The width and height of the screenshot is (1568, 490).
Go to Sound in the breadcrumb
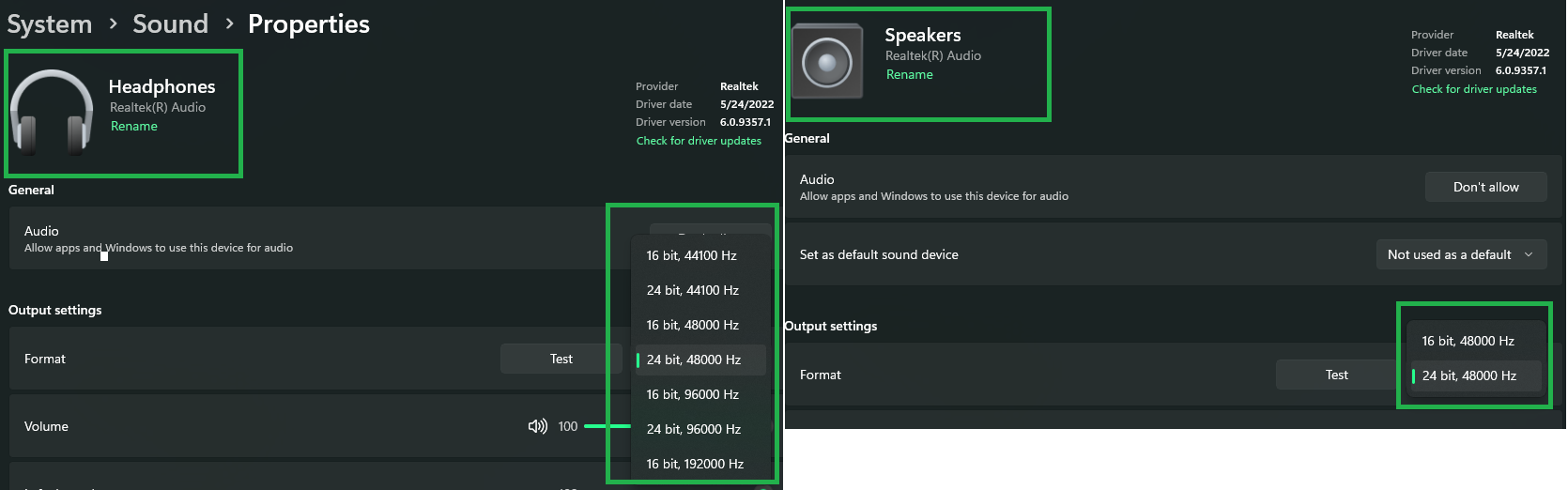point(170,24)
